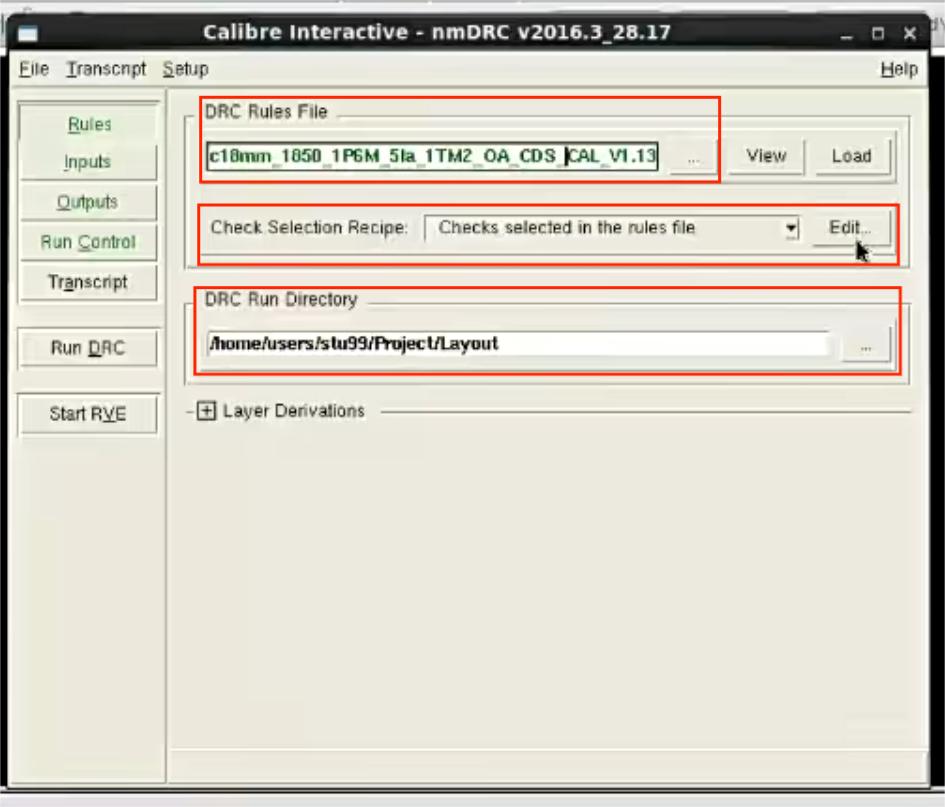This screenshot has height=807, width=945.
Task: Close the Calibre Interactive window
Action: click(x=910, y=34)
